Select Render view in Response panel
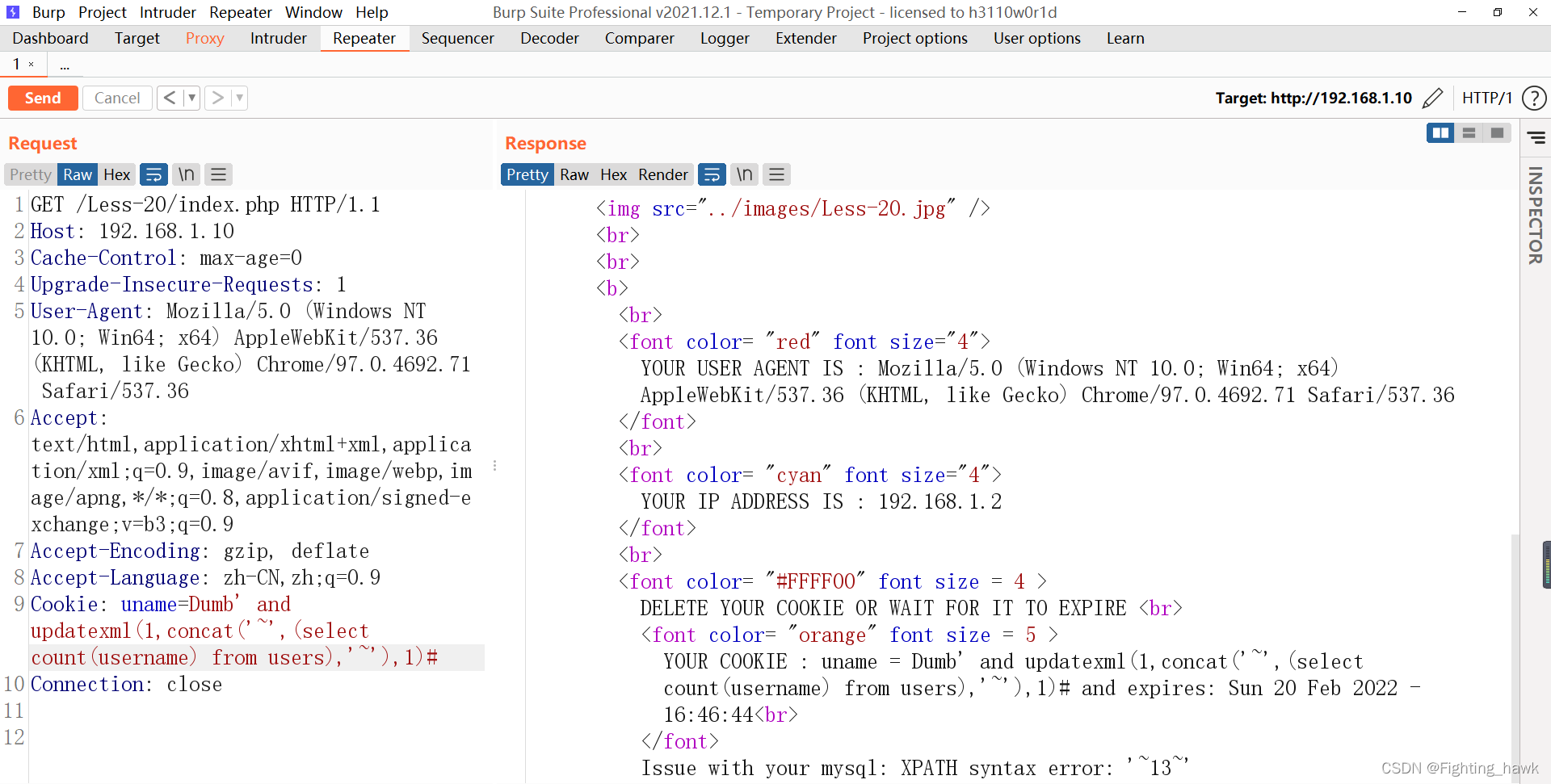The height and width of the screenshot is (784, 1551). pyautogui.click(x=663, y=174)
